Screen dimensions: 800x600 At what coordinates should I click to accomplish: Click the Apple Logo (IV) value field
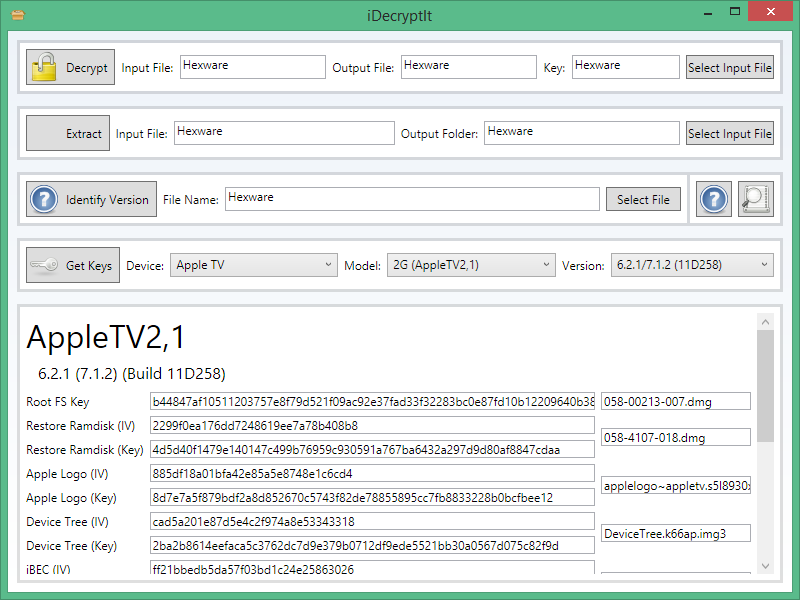372,473
